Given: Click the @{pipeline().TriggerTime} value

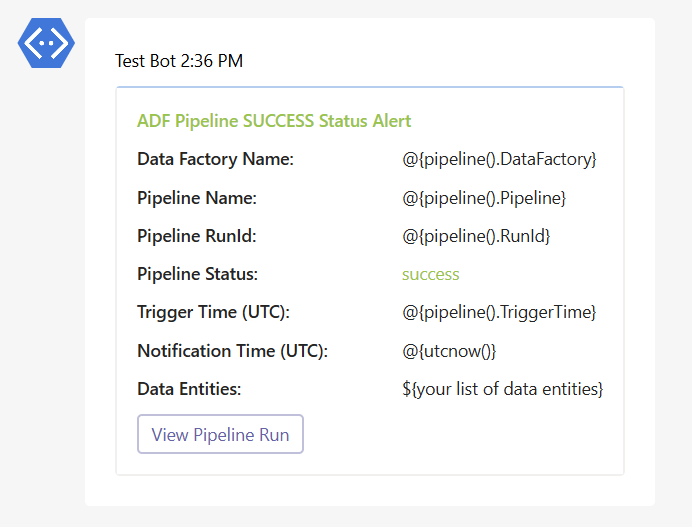Looking at the screenshot, I should [499, 312].
